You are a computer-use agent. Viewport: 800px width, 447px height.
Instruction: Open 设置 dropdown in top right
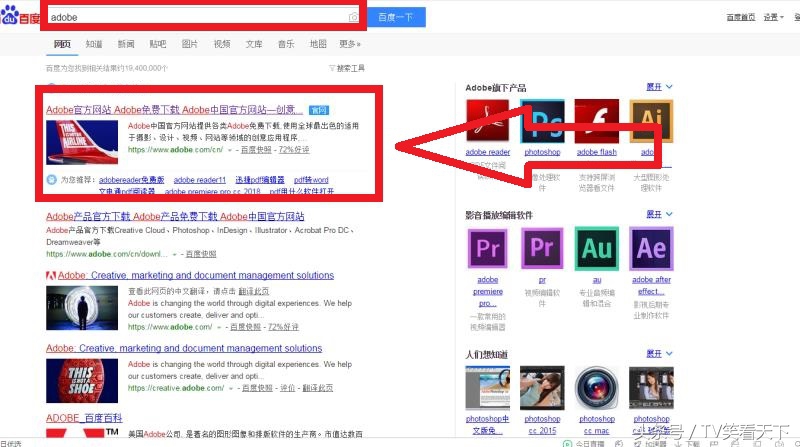click(x=773, y=17)
